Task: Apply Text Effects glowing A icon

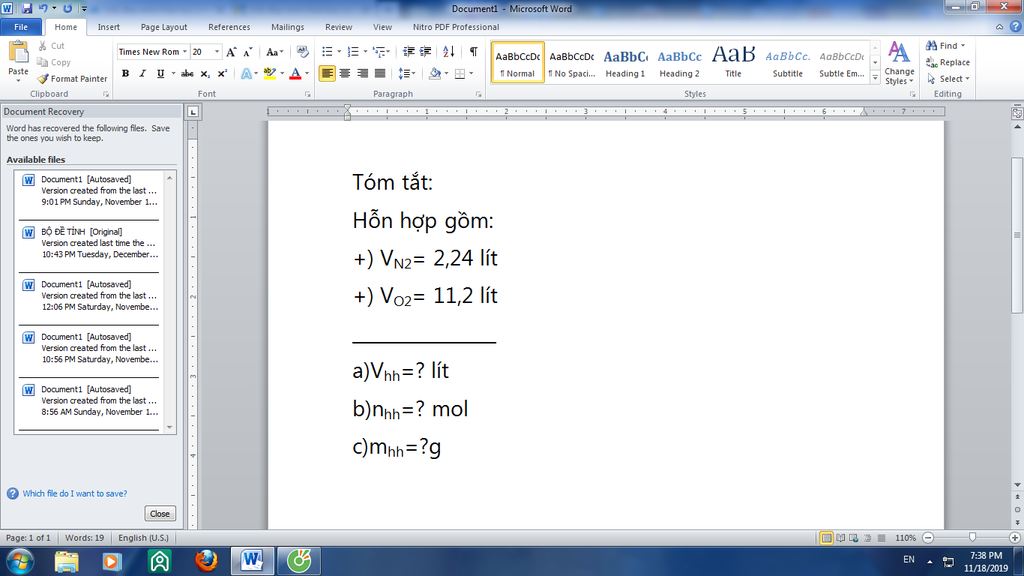Action: tap(246, 74)
